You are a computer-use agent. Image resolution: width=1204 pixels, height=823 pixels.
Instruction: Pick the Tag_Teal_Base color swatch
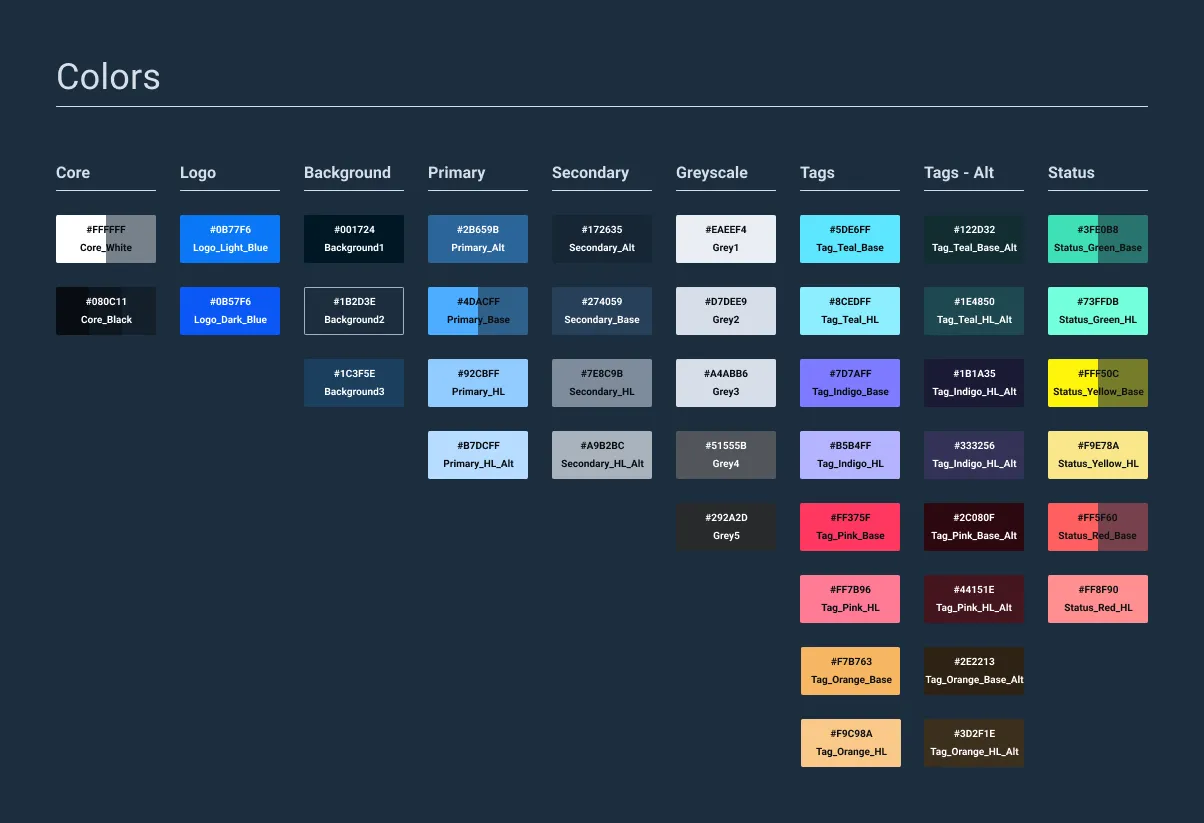[x=850, y=238]
